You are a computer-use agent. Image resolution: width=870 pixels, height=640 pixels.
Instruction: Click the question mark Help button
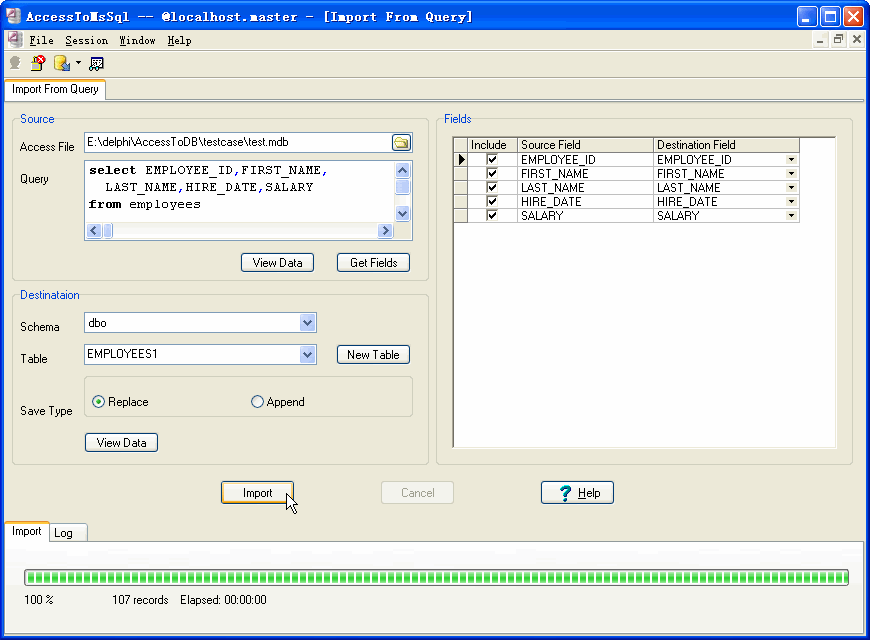(x=577, y=492)
